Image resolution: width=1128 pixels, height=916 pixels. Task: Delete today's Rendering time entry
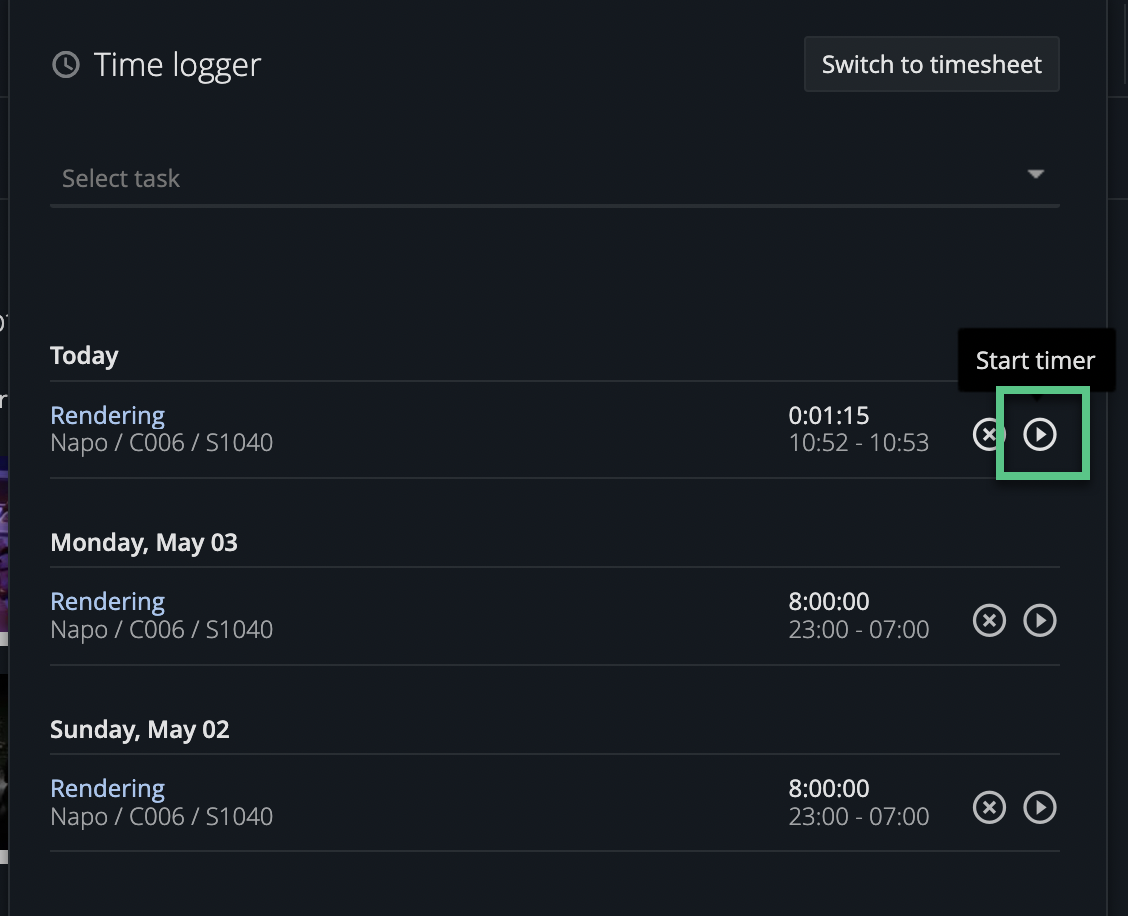(988, 434)
